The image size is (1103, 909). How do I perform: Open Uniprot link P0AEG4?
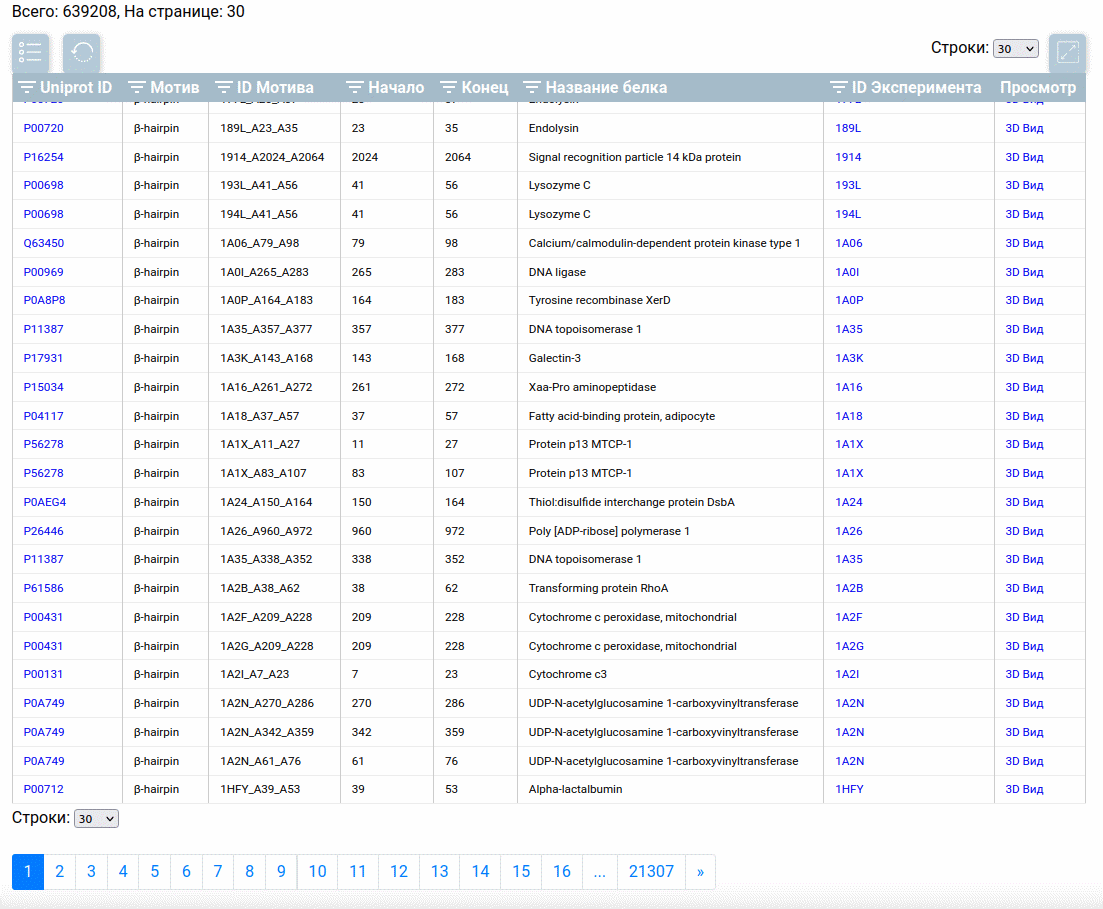click(45, 502)
